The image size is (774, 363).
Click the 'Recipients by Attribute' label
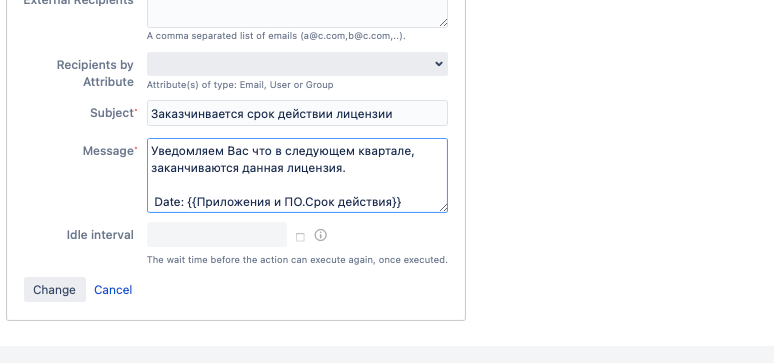[95, 73]
